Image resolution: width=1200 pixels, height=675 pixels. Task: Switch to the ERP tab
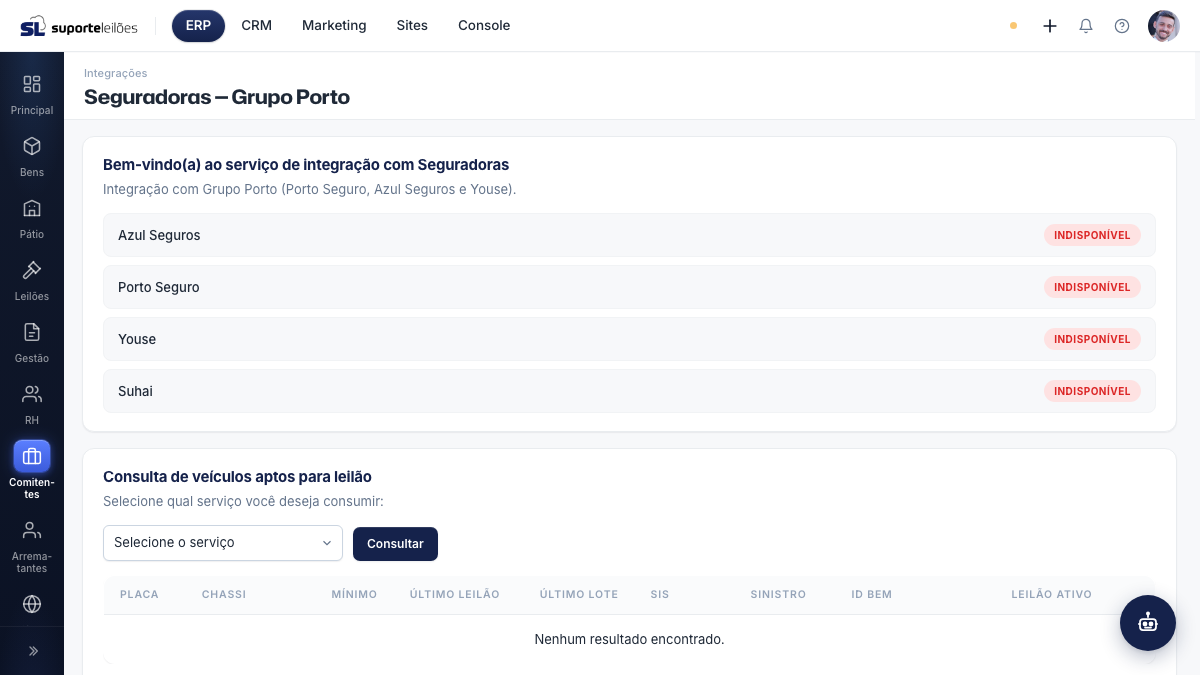tap(198, 26)
